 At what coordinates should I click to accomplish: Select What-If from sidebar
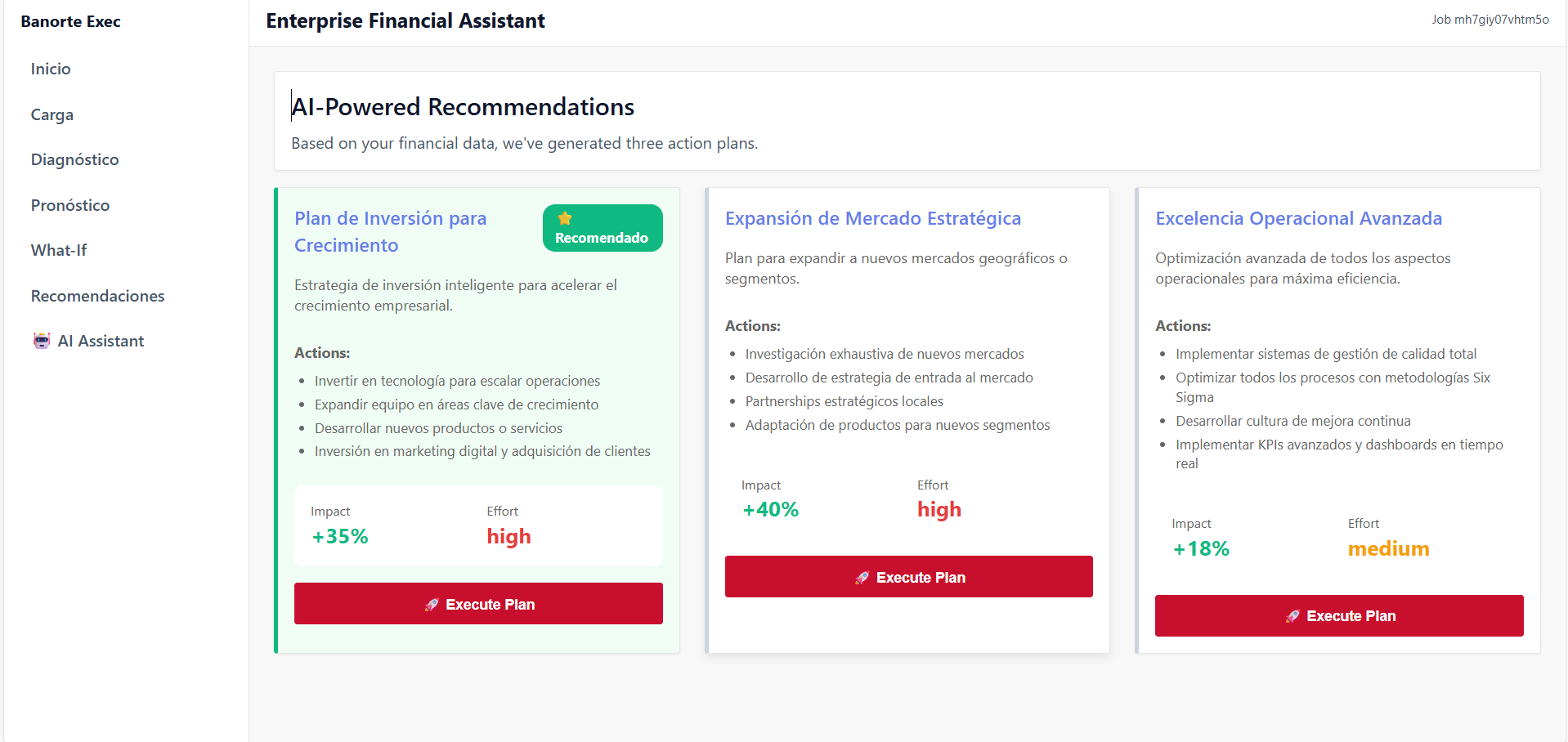pyautogui.click(x=59, y=251)
